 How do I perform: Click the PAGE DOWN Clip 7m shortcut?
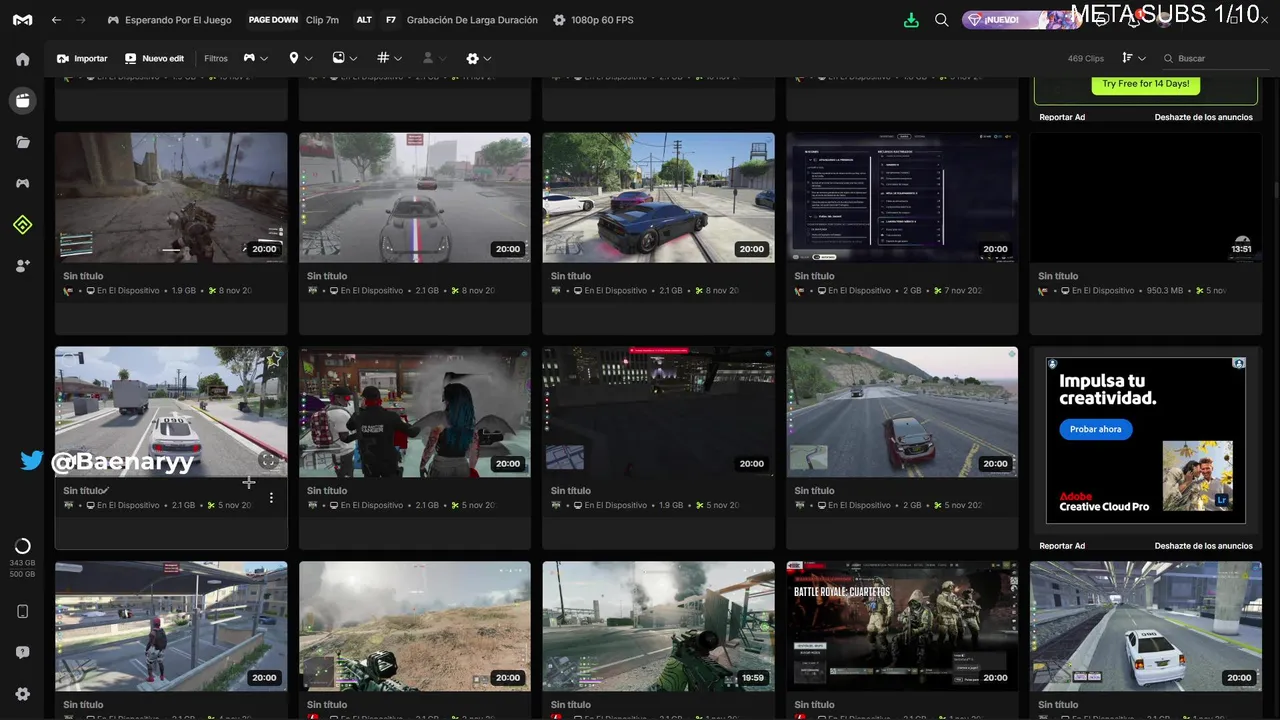pos(293,20)
